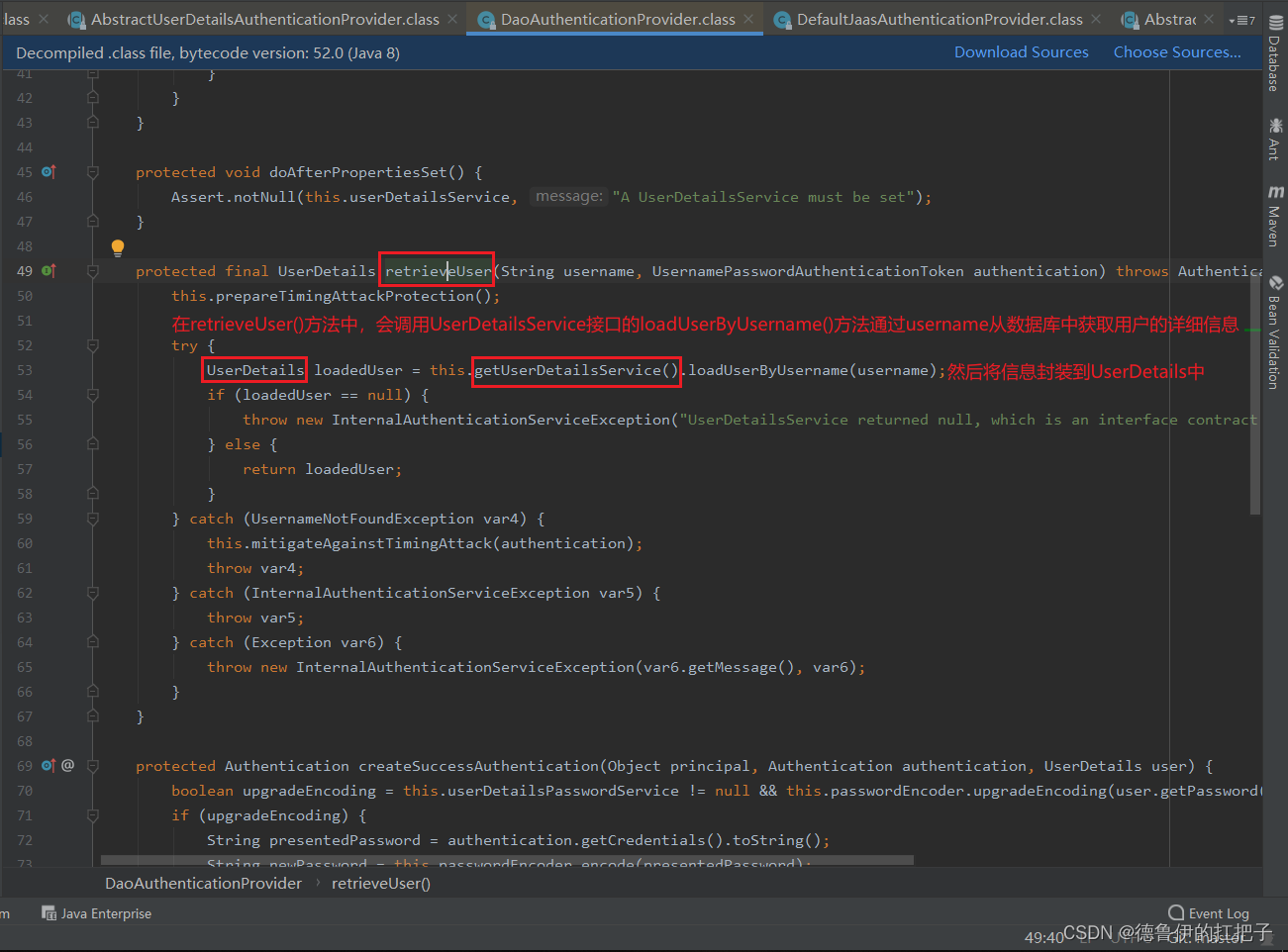Toggle the fold end marker at line 67
Viewport: 1288px width, 952px height.
click(x=93, y=716)
